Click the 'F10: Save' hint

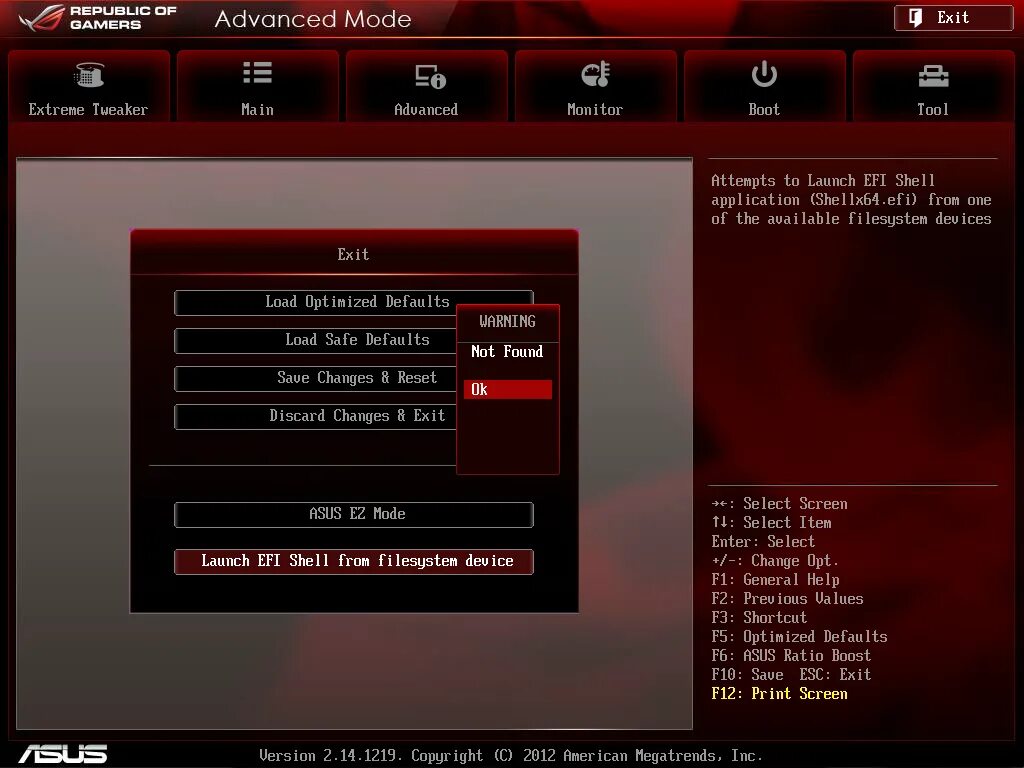(x=747, y=674)
